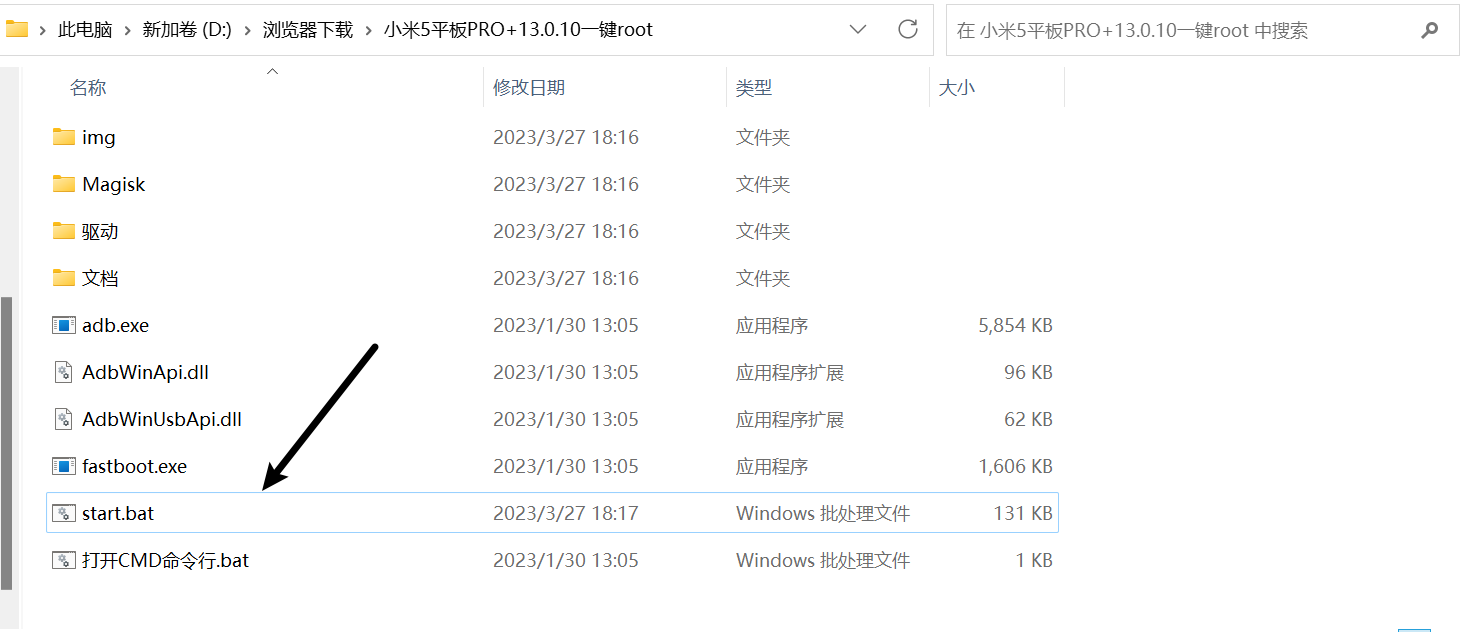
Task: Click the left pane vertical scrollbar
Action: coord(7,440)
